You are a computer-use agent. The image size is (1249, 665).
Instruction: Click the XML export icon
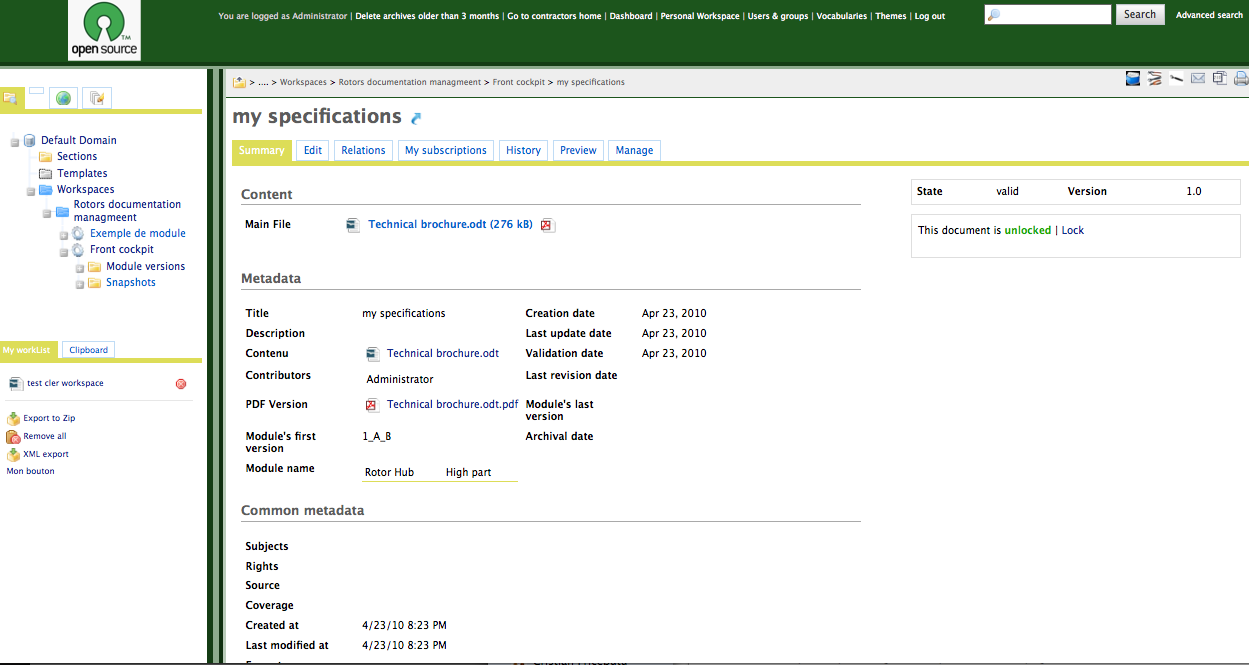click(x=13, y=454)
